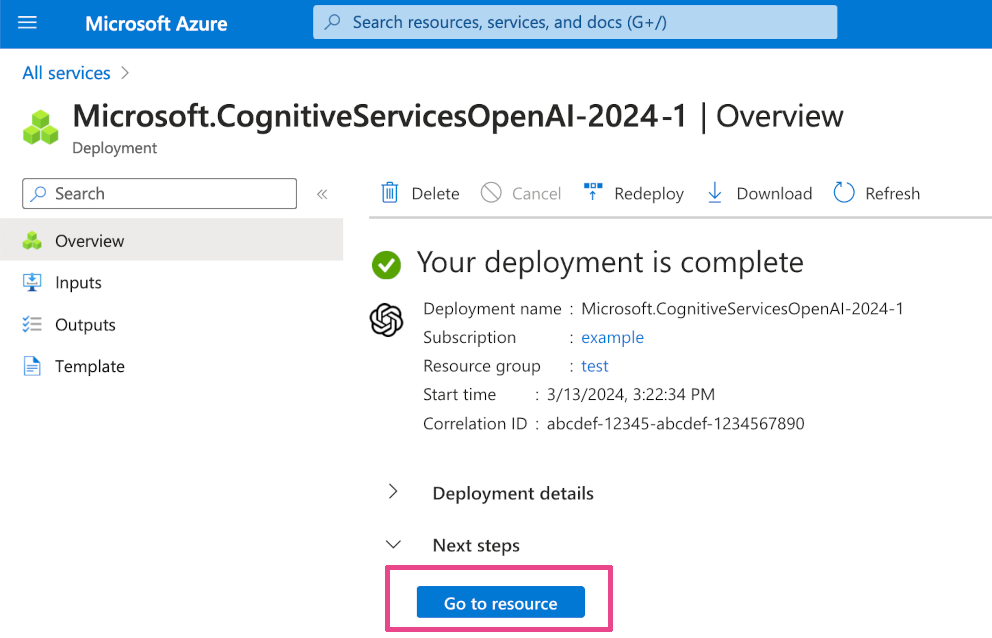Collapse the Next steps section
Screen dimensions: 992x638
click(393, 545)
